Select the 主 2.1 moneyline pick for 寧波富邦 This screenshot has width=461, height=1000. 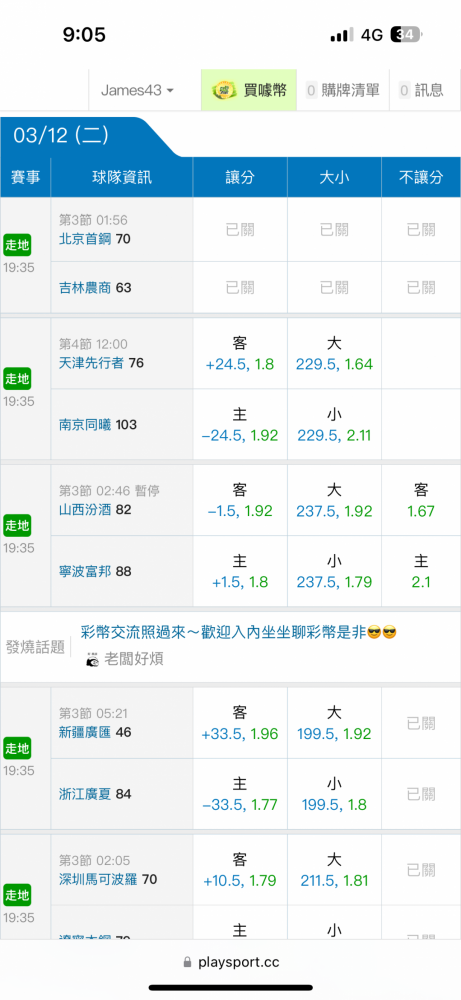coord(421,571)
